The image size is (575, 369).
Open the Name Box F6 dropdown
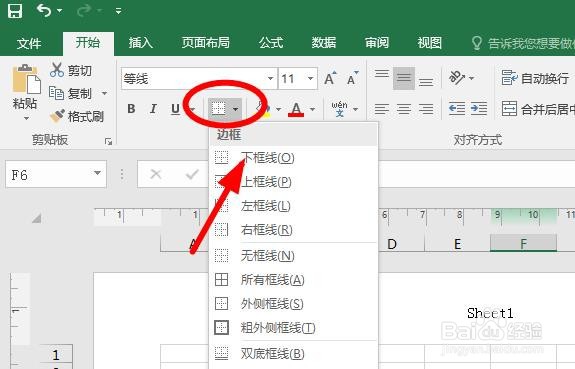pyautogui.click(x=97, y=173)
